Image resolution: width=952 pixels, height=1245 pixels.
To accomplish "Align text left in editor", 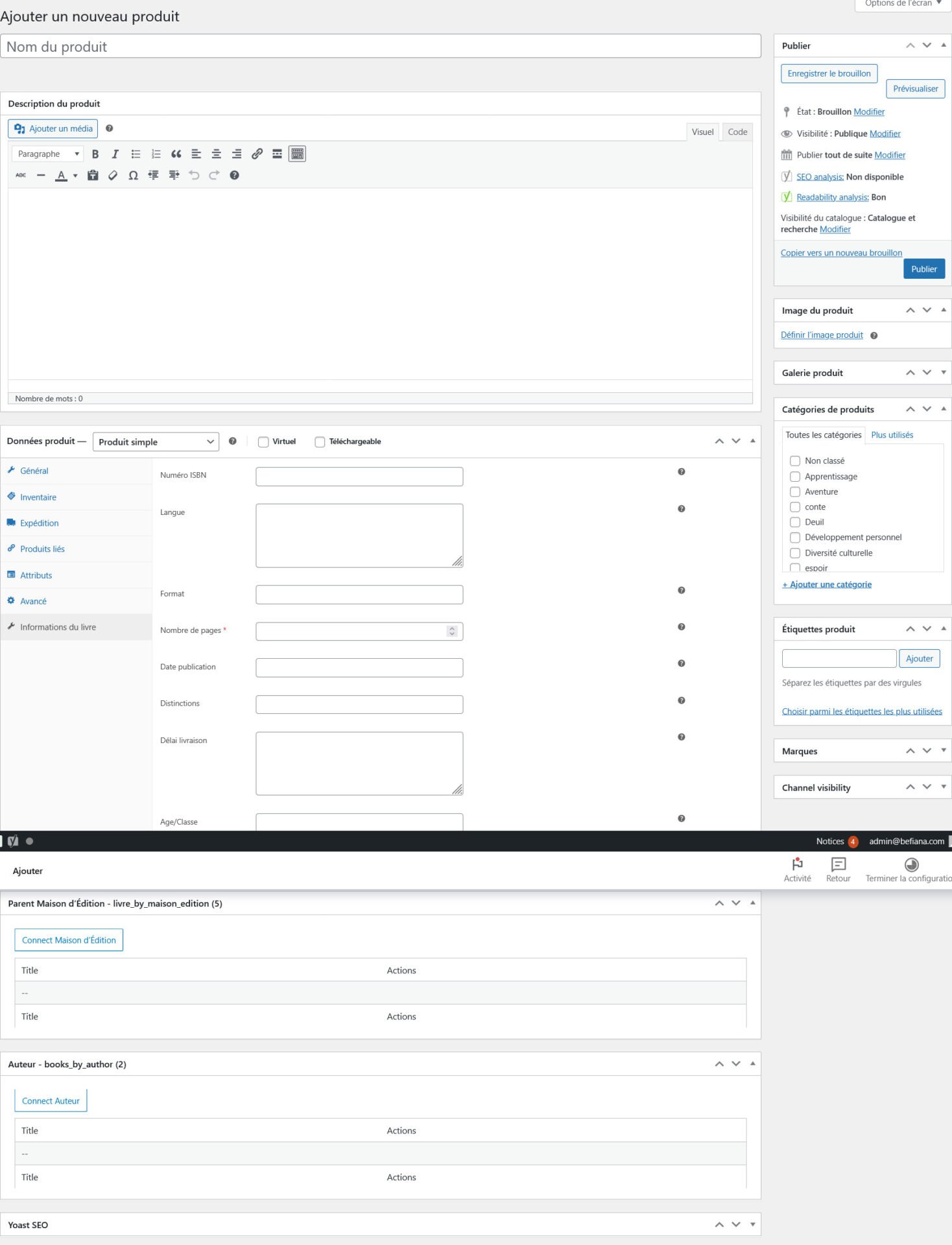I will (196, 154).
